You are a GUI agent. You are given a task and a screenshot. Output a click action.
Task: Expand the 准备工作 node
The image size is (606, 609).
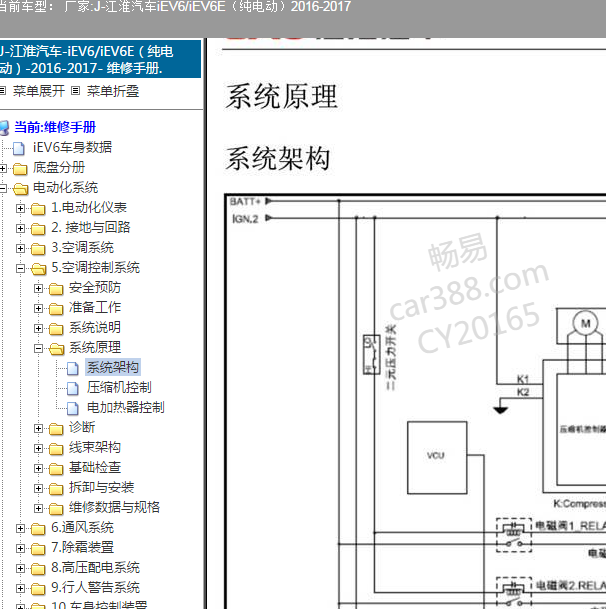38,308
